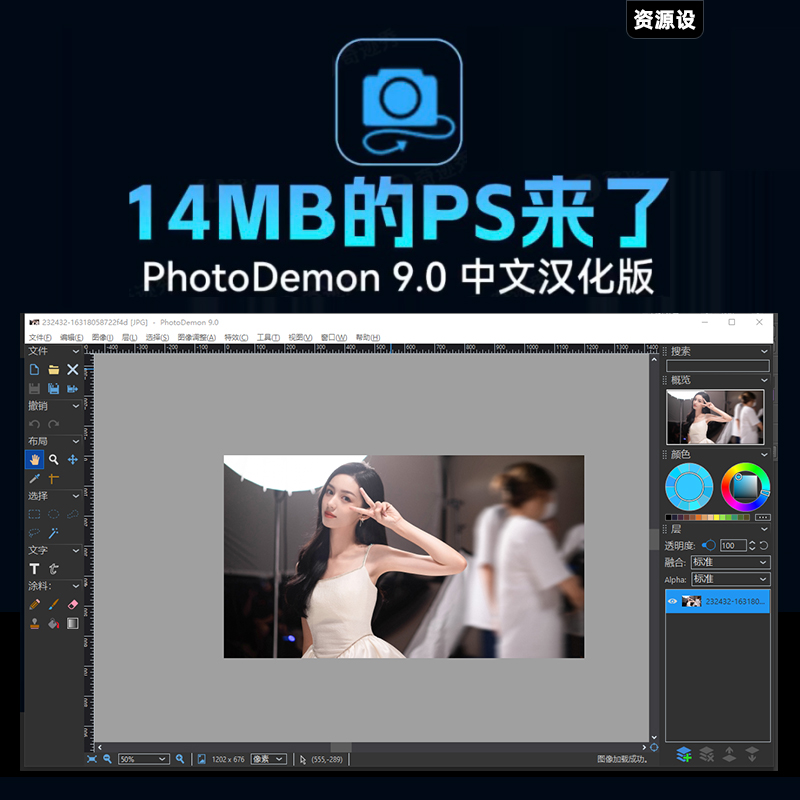Select the Rectangle selection tool
Screen dimensions: 800x800
(x=34, y=514)
